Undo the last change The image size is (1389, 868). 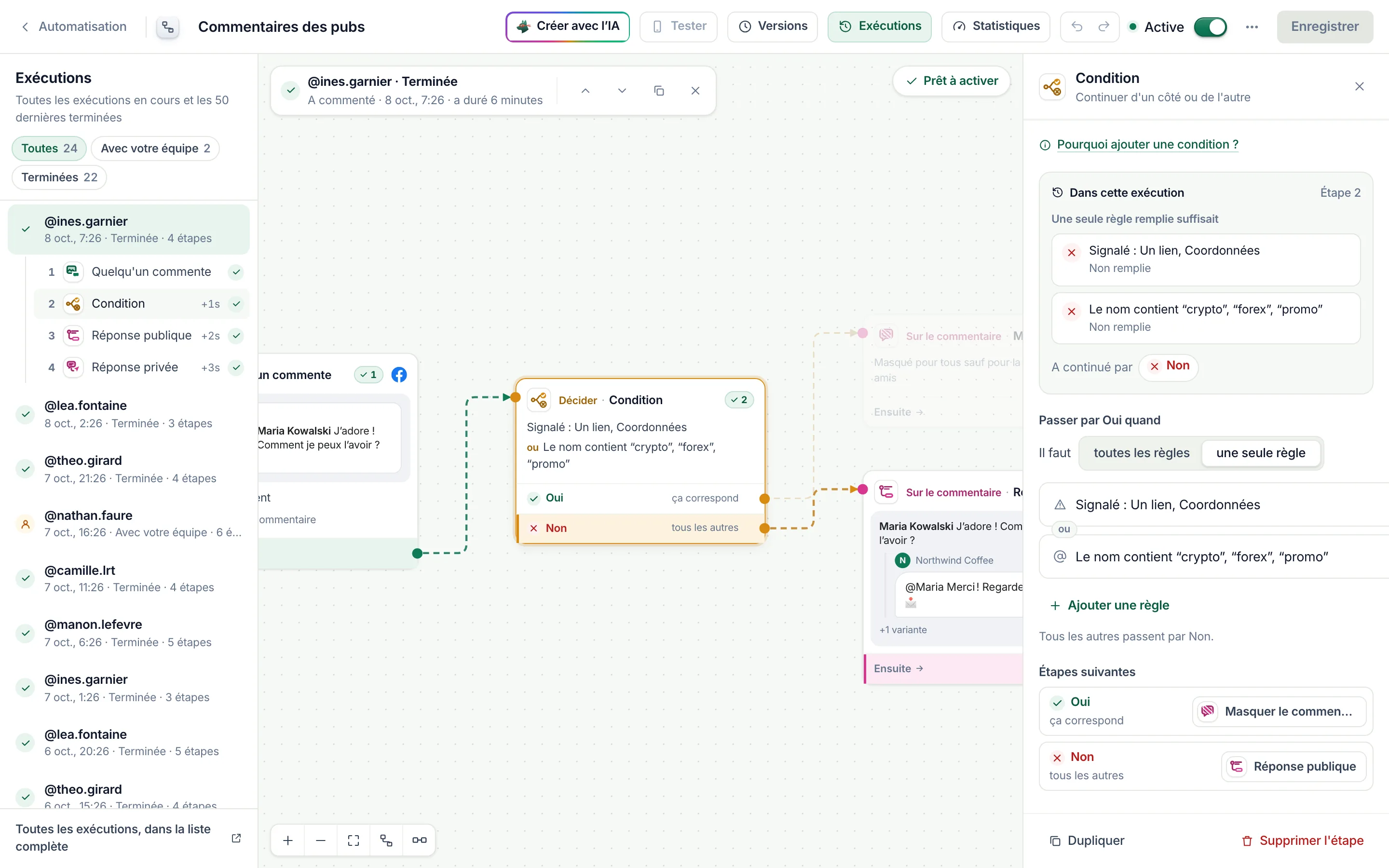click(x=1077, y=27)
